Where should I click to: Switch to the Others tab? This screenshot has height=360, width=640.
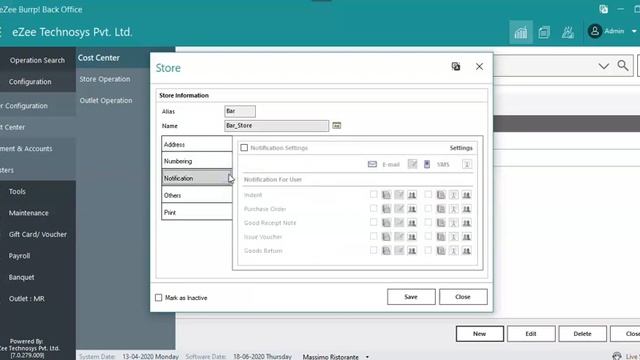[x=197, y=195]
